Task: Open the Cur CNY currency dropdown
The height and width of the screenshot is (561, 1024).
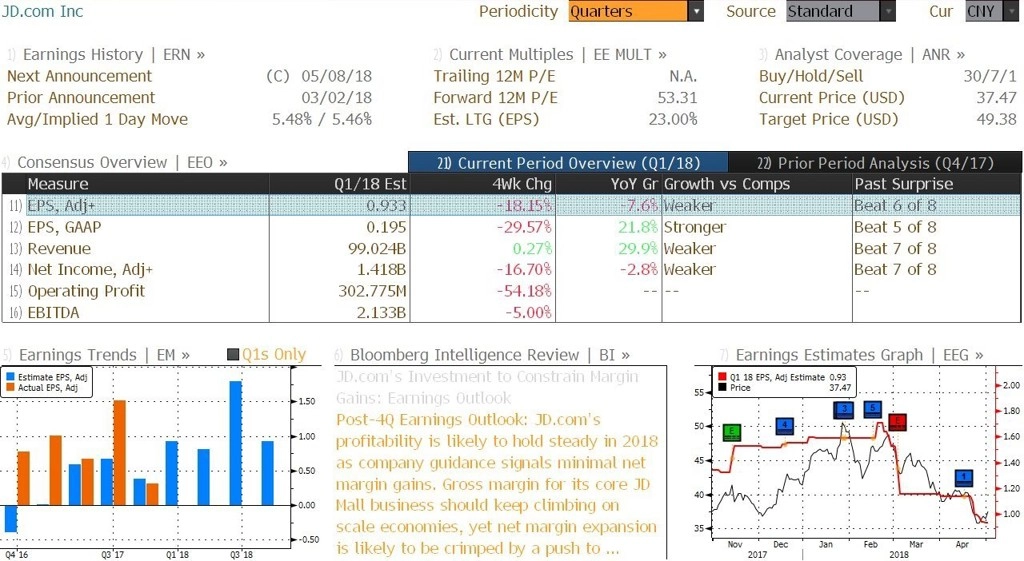Action: (991, 11)
